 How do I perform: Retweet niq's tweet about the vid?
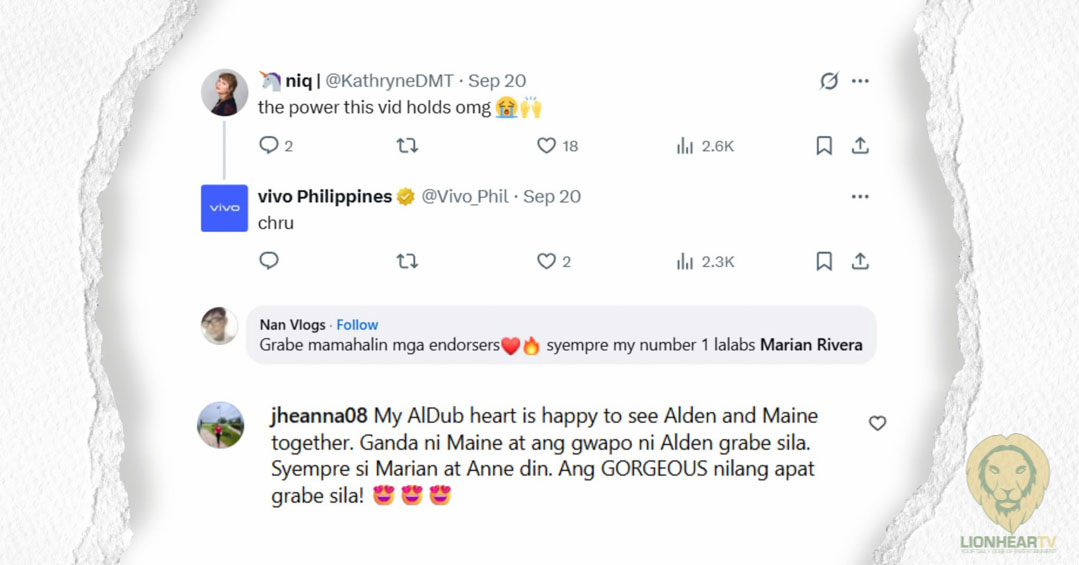(407, 145)
